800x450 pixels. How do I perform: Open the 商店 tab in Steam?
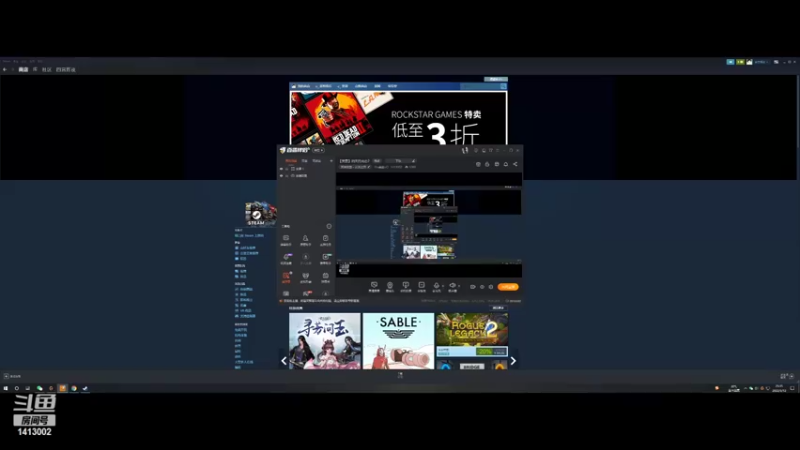pos(23,69)
